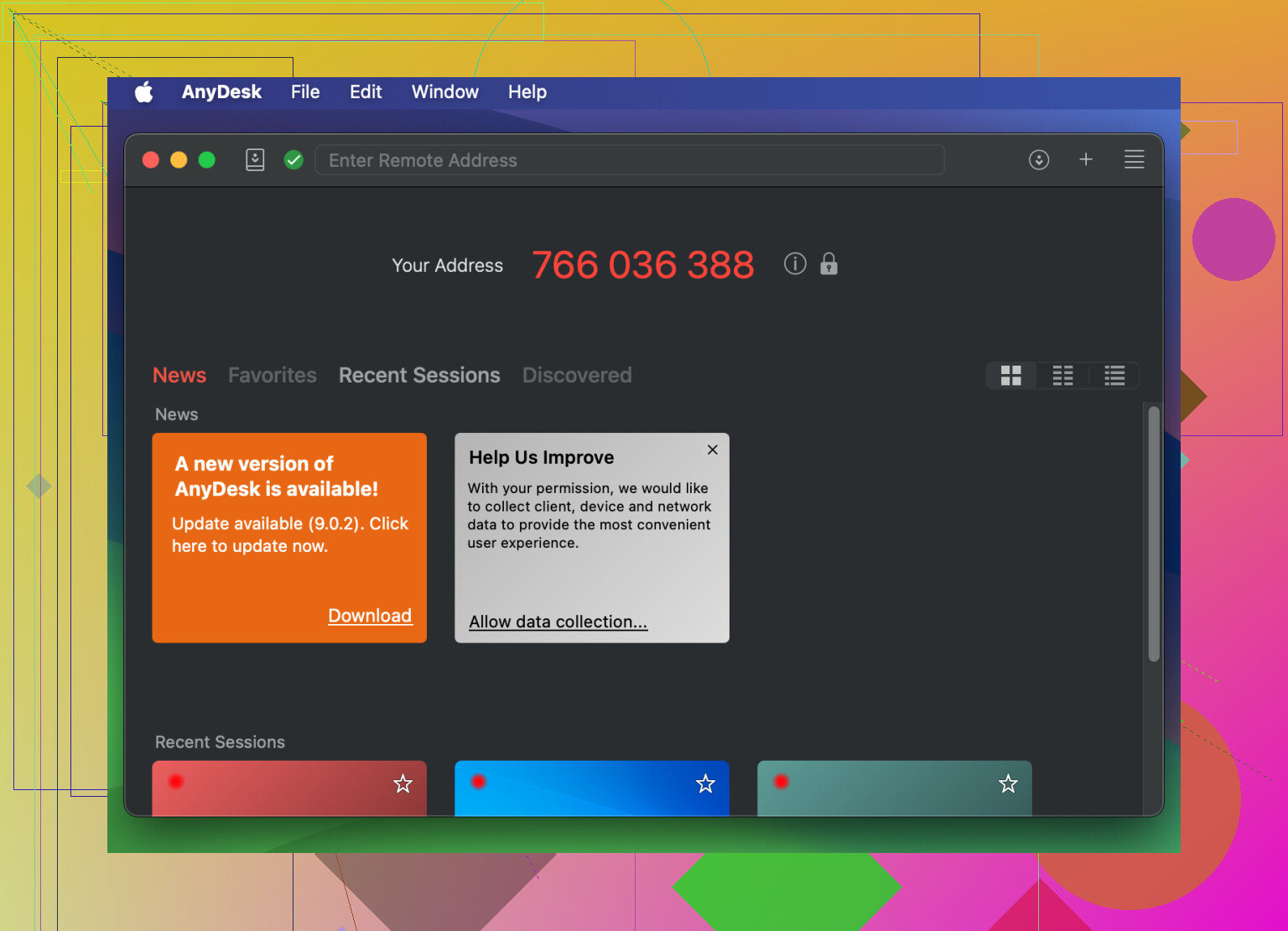The width and height of the screenshot is (1288, 931).
Task: Open the Apple menu
Action: pyautogui.click(x=144, y=91)
